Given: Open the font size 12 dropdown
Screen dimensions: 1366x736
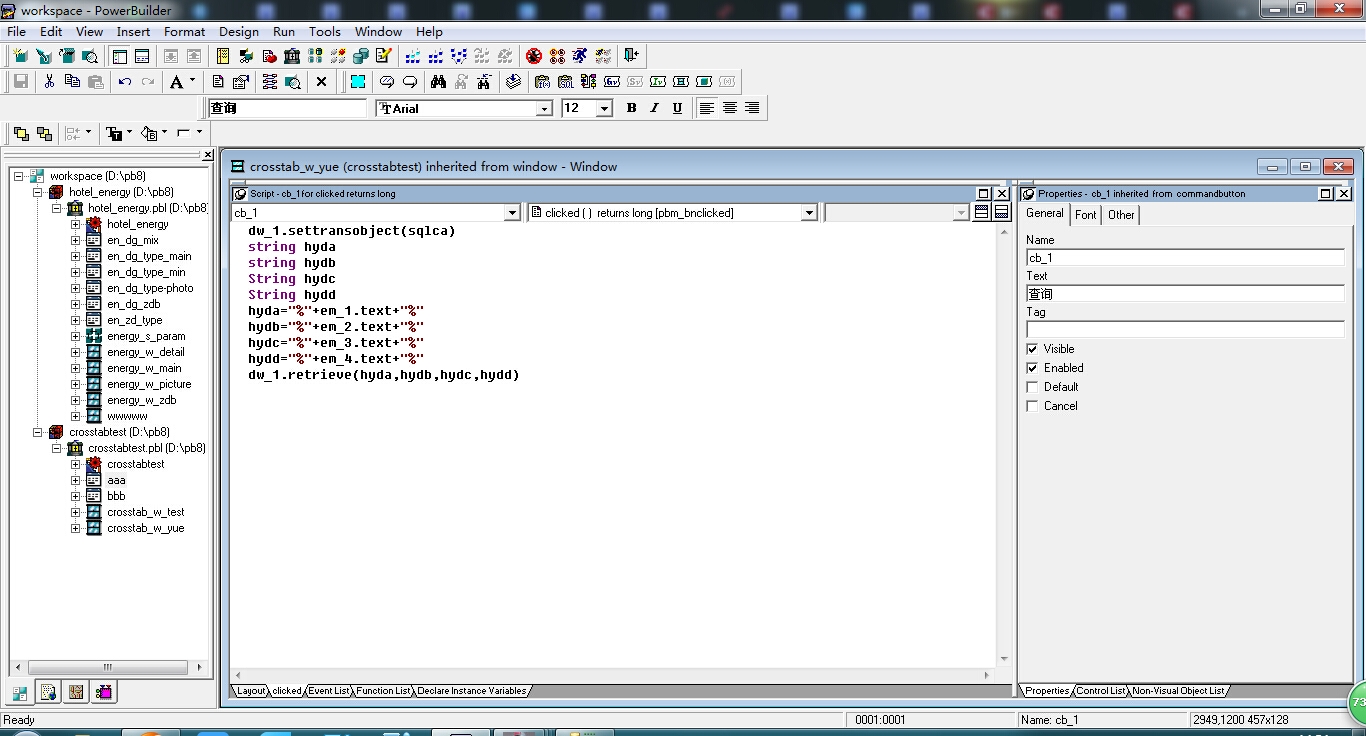Looking at the screenshot, I should (604, 108).
